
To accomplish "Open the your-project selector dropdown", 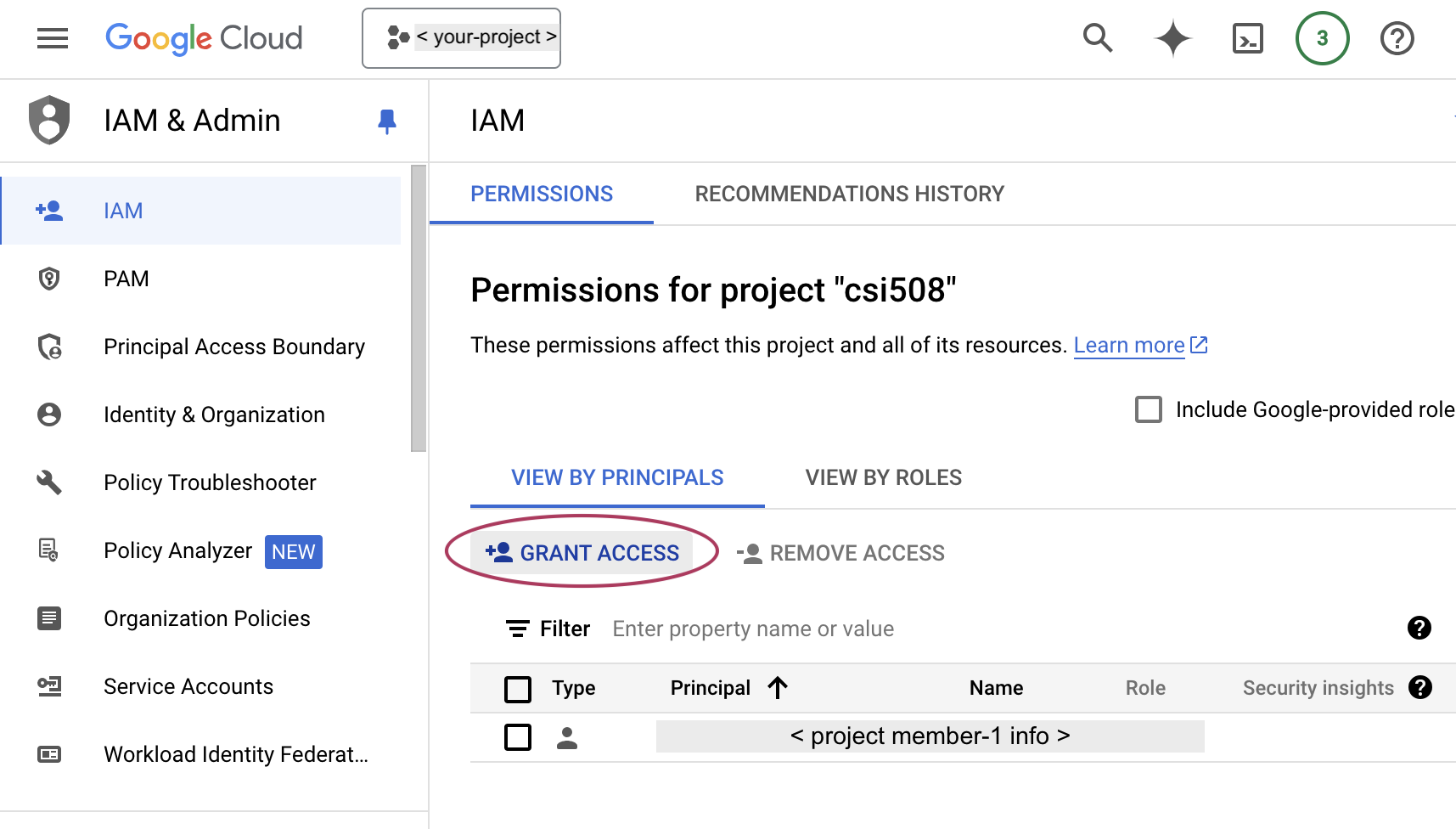I will tap(461, 38).
